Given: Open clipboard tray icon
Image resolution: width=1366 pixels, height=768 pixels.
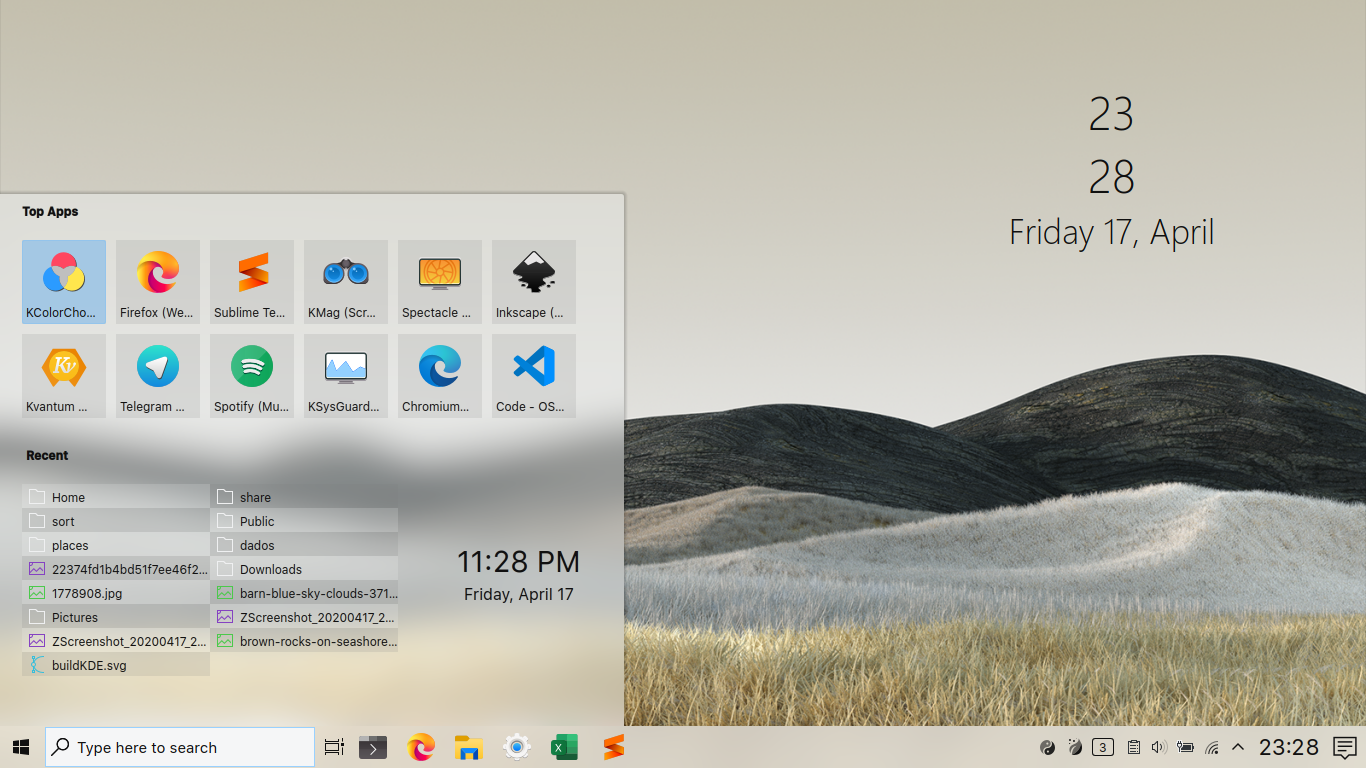Looking at the screenshot, I should (x=1133, y=747).
